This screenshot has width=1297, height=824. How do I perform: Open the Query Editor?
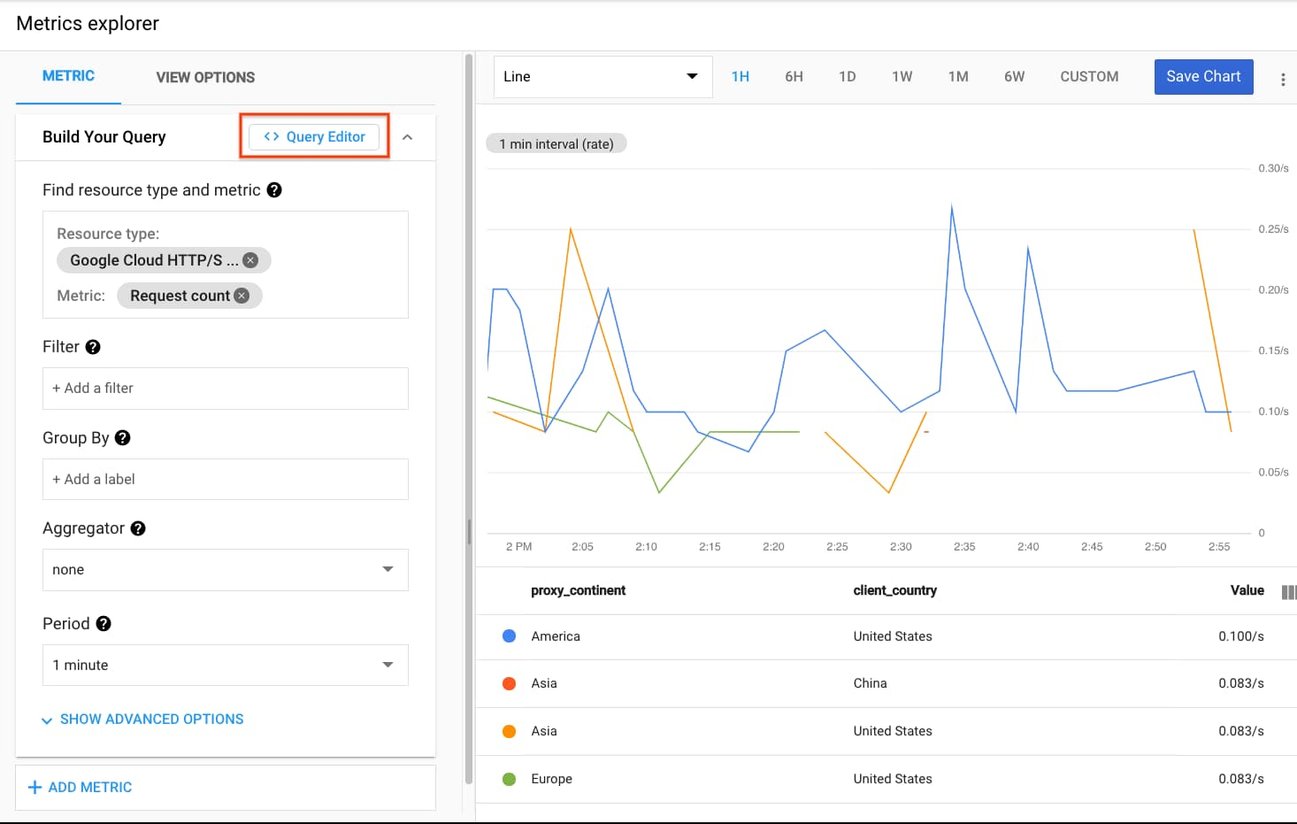click(314, 136)
